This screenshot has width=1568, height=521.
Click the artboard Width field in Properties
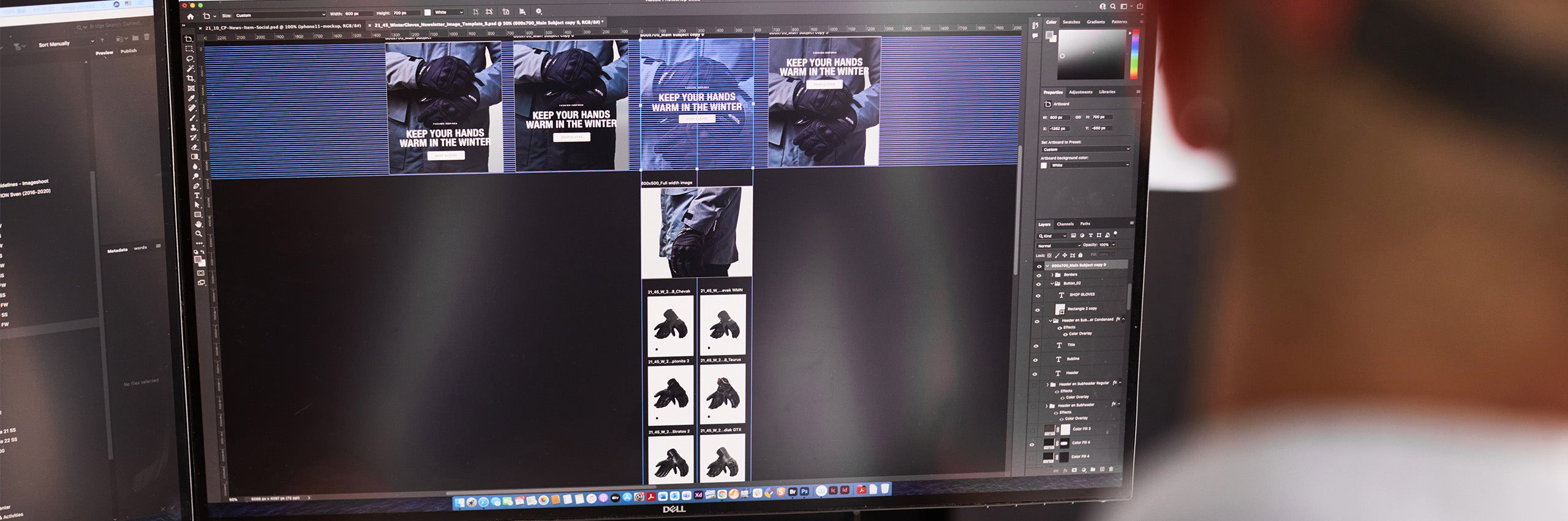tap(1059, 117)
